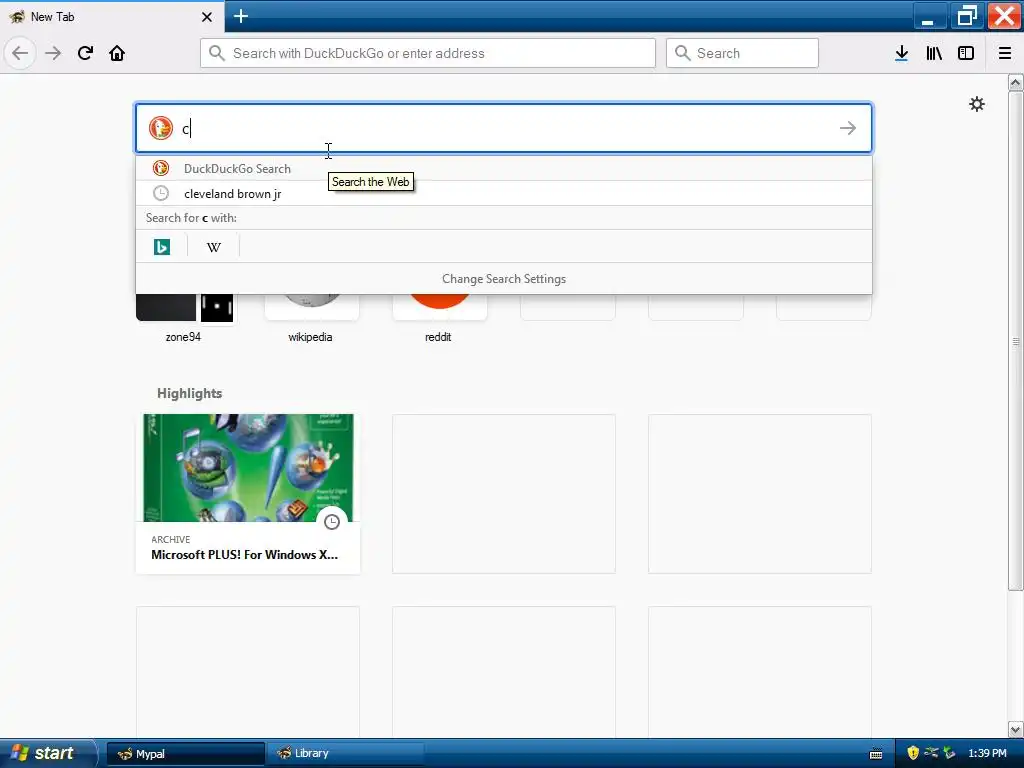Go back with the back arrow
The width and height of the screenshot is (1024, 768).
(20, 53)
